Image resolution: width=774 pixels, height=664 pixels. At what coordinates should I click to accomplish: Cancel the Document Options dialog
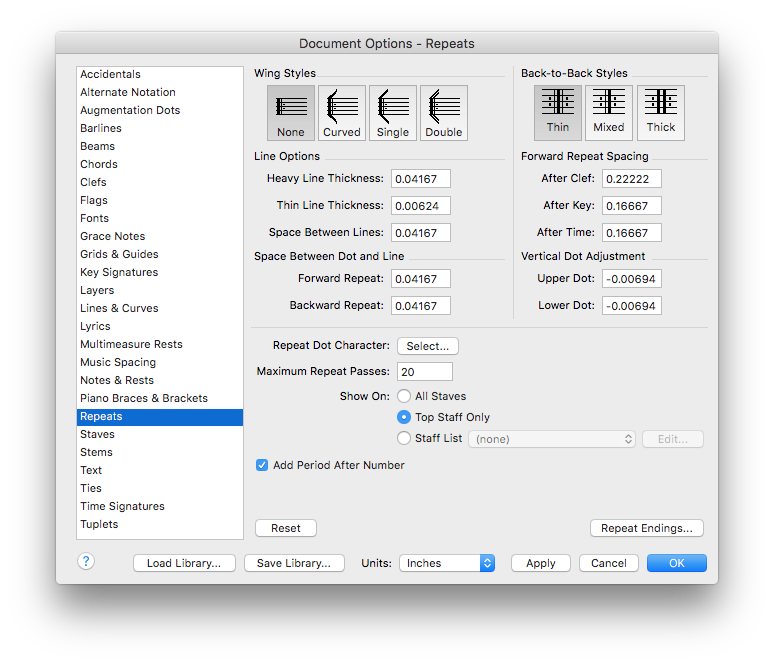tap(609, 563)
